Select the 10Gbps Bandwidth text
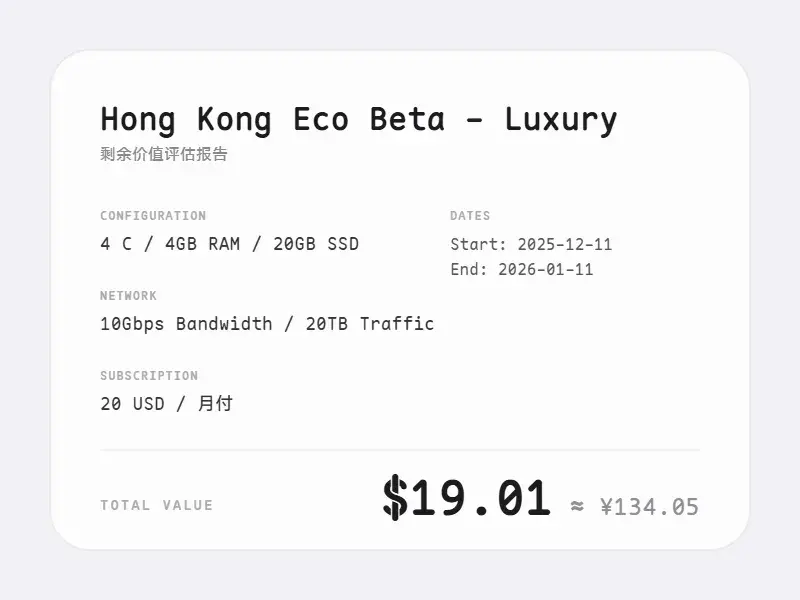The width and height of the screenshot is (800, 600). point(186,324)
